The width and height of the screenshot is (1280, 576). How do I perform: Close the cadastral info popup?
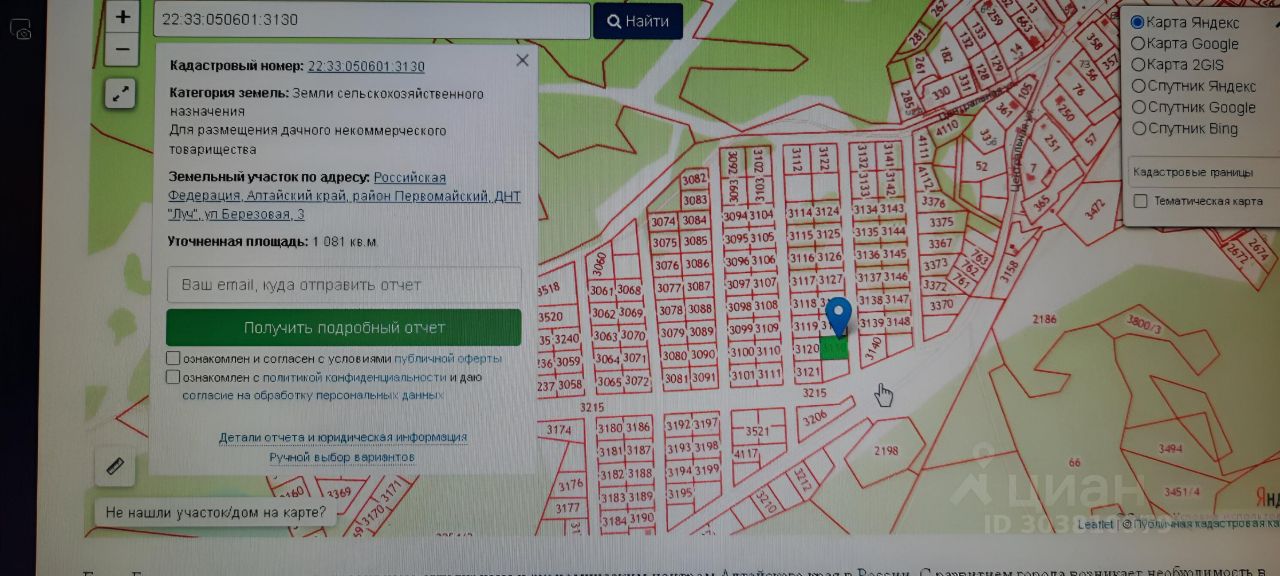coord(522,60)
